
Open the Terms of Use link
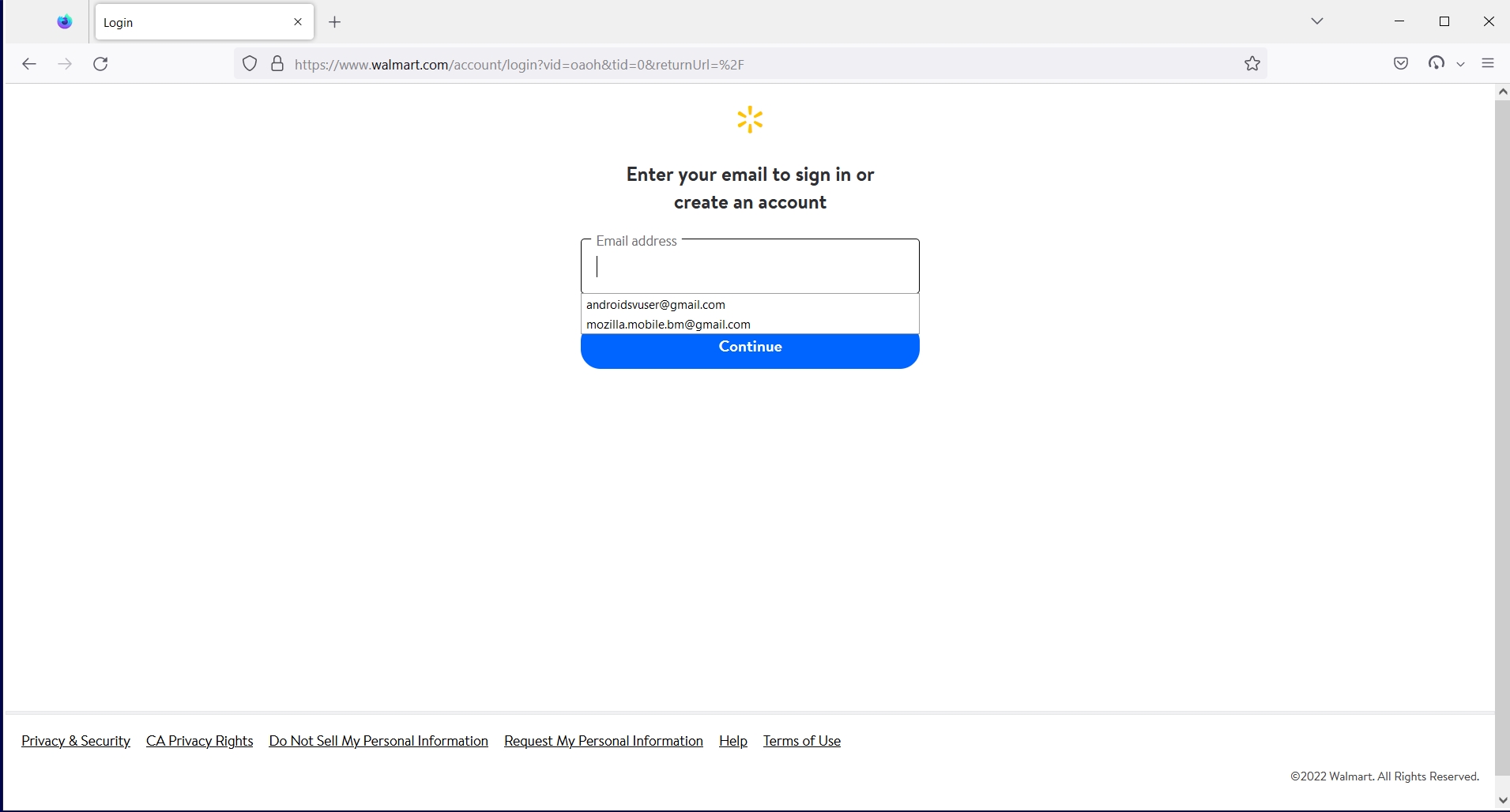click(x=801, y=741)
